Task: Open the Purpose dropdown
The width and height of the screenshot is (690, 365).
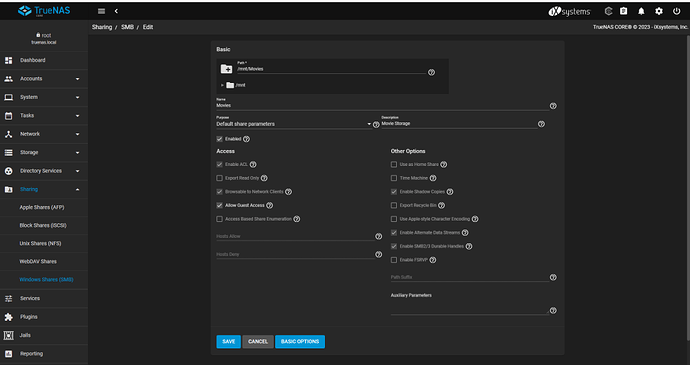Action: (x=294, y=124)
